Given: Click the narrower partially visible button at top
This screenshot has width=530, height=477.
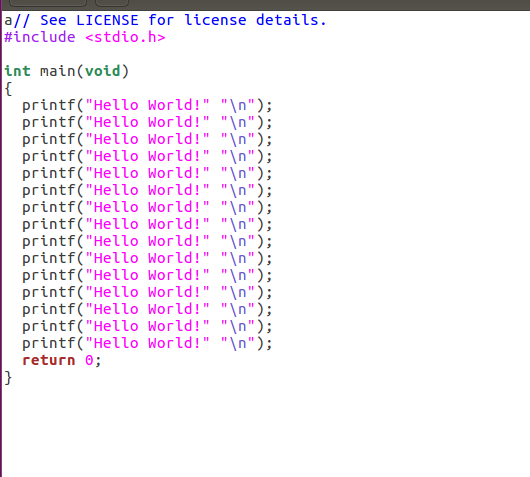Looking at the screenshot, I should click(x=112, y=3).
